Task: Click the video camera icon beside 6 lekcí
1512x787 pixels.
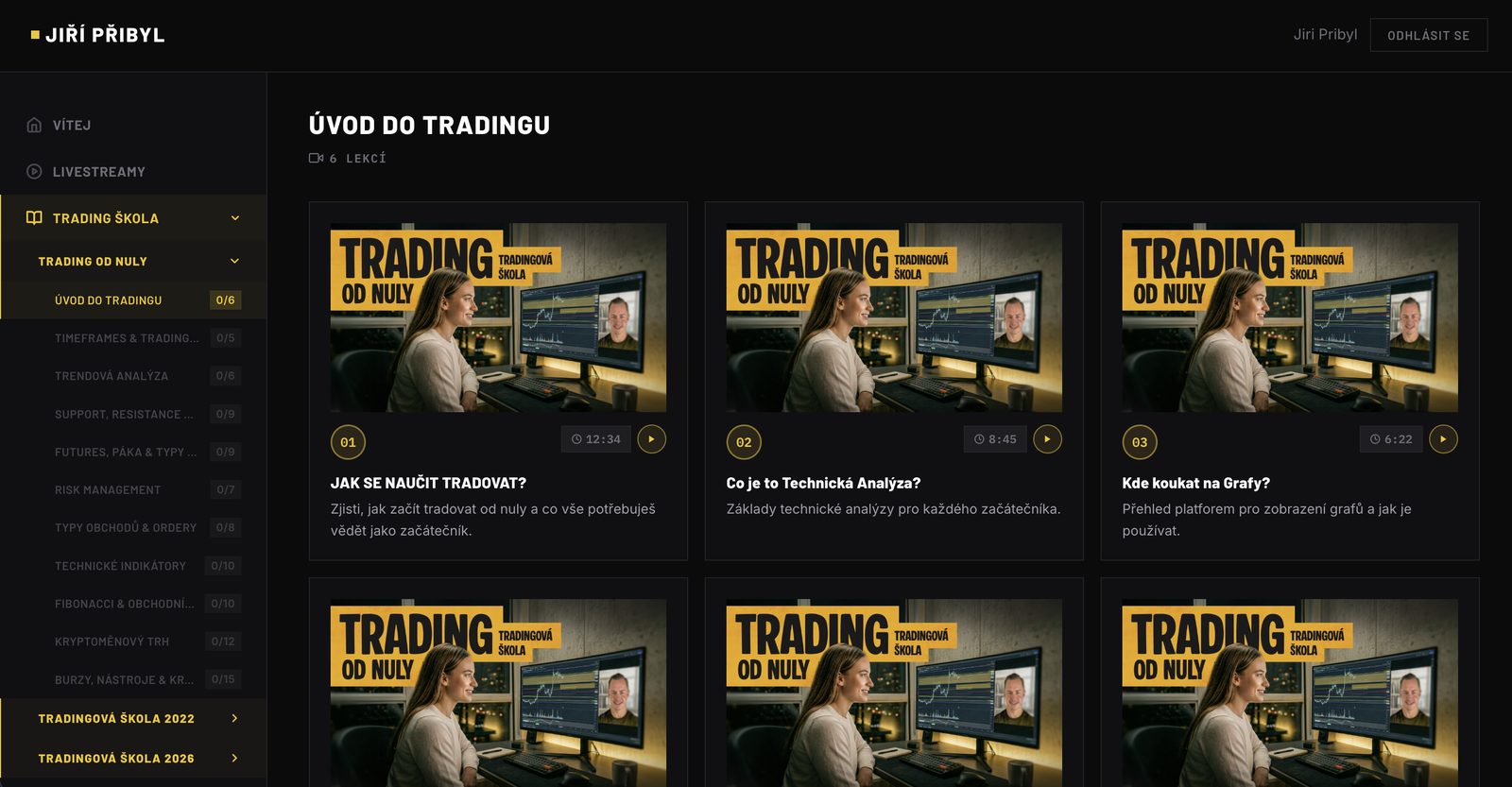Action: pyautogui.click(x=317, y=159)
